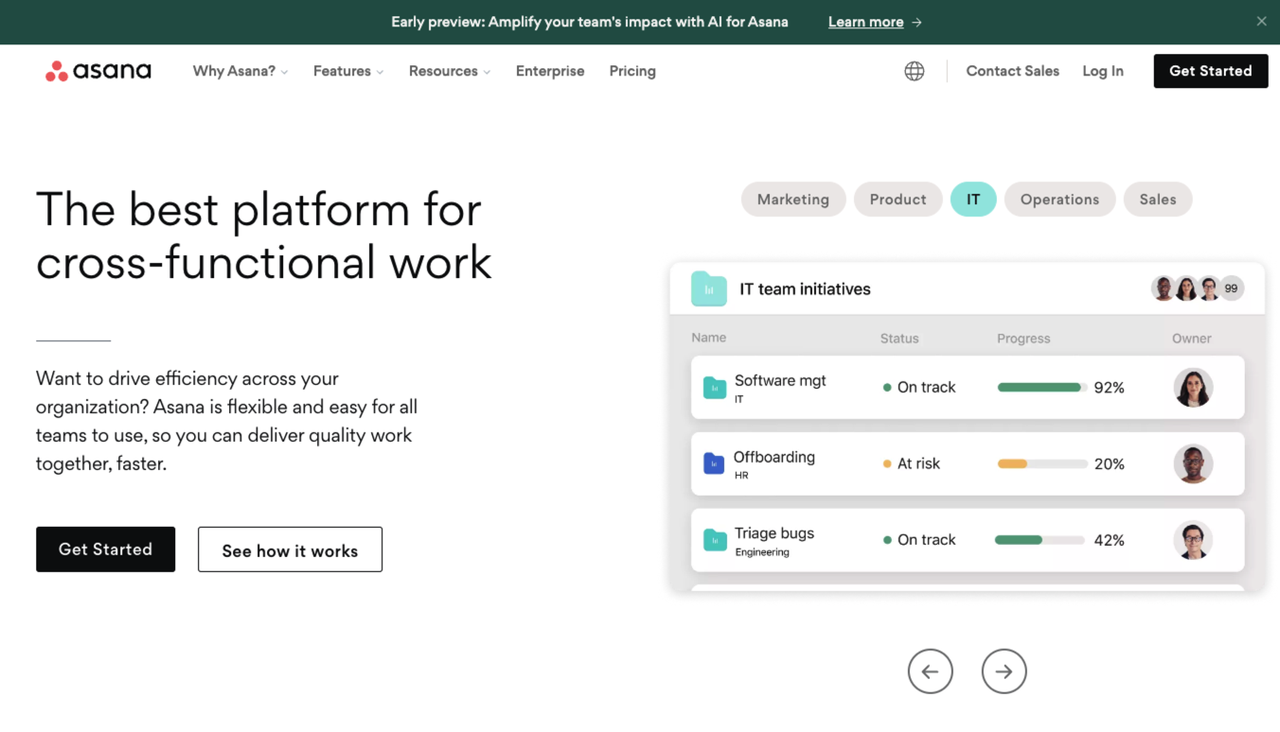Viewport: 1280px width, 732px height.
Task: Click the Status column header
Action: (899, 339)
